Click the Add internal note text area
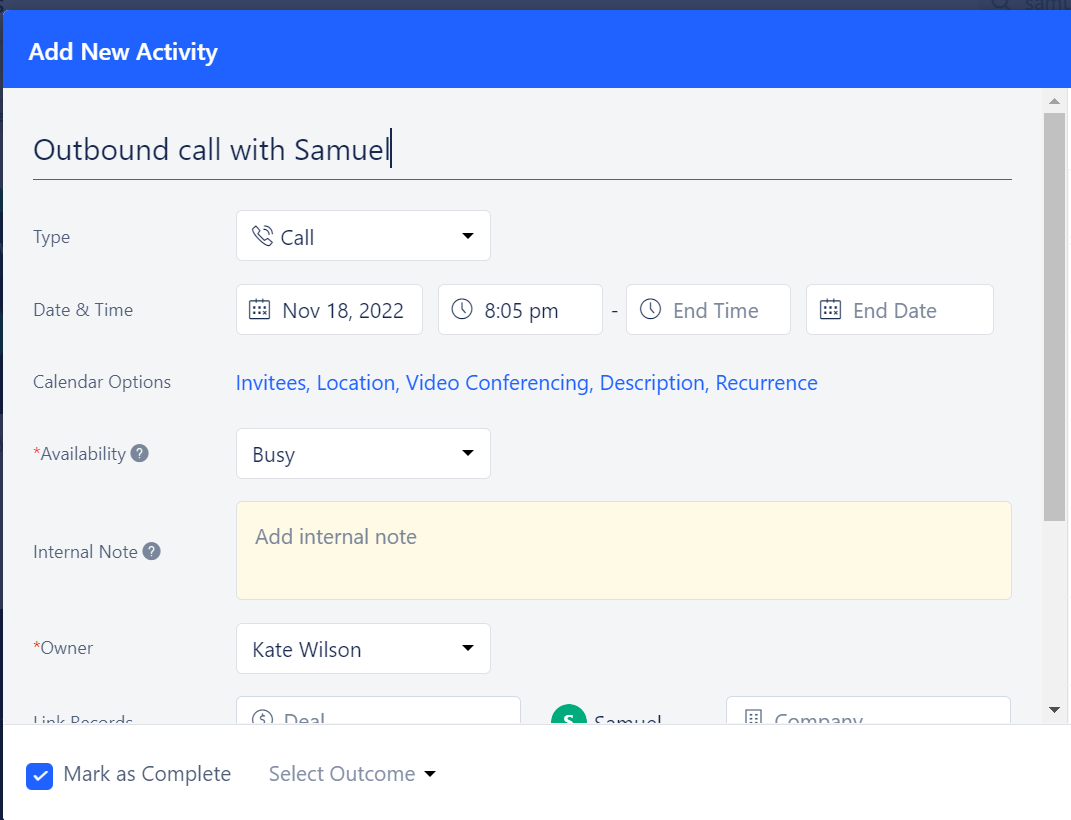This screenshot has height=820, width=1071. (x=623, y=550)
